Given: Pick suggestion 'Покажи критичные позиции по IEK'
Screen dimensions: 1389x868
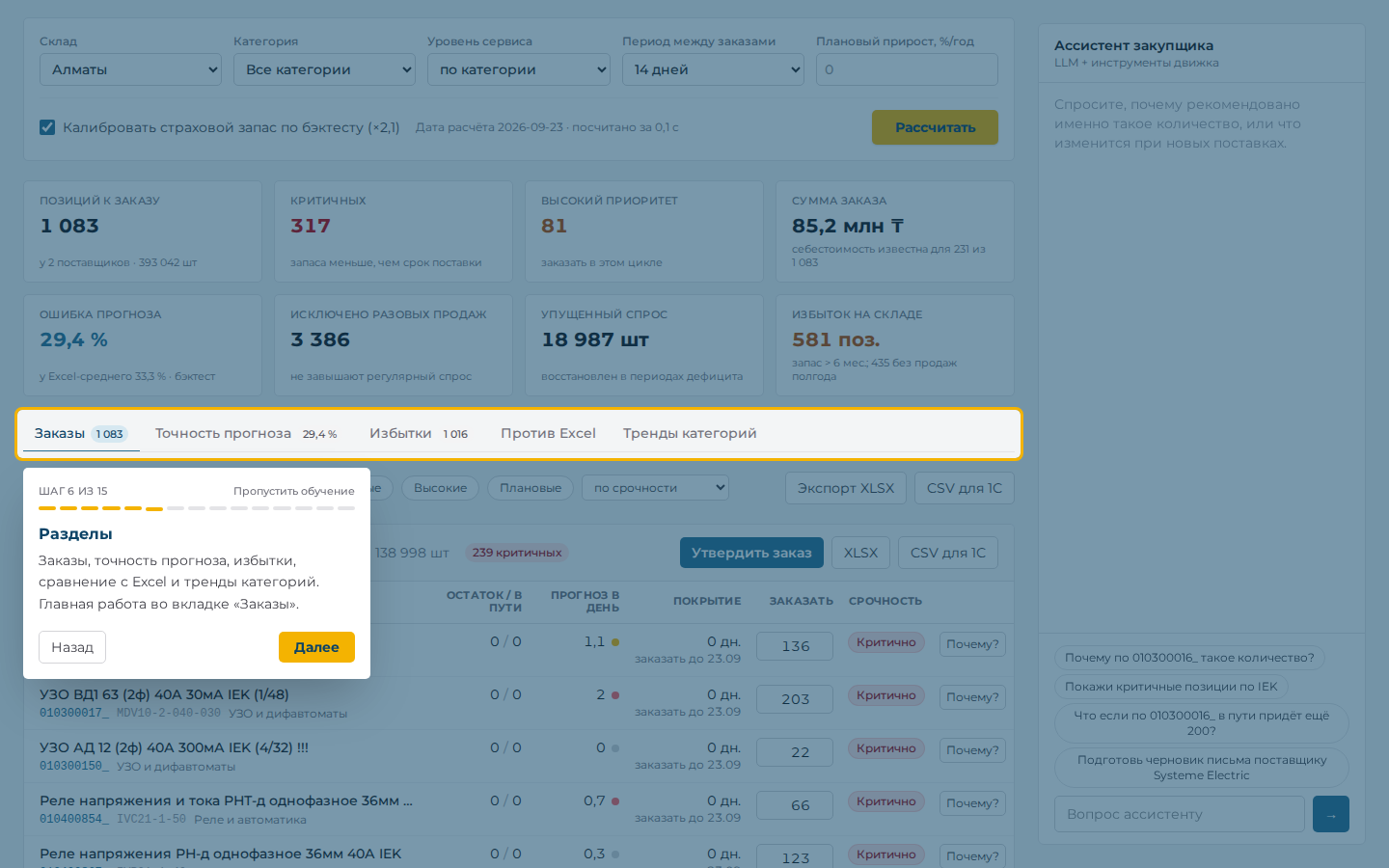Looking at the screenshot, I should [x=1171, y=687].
